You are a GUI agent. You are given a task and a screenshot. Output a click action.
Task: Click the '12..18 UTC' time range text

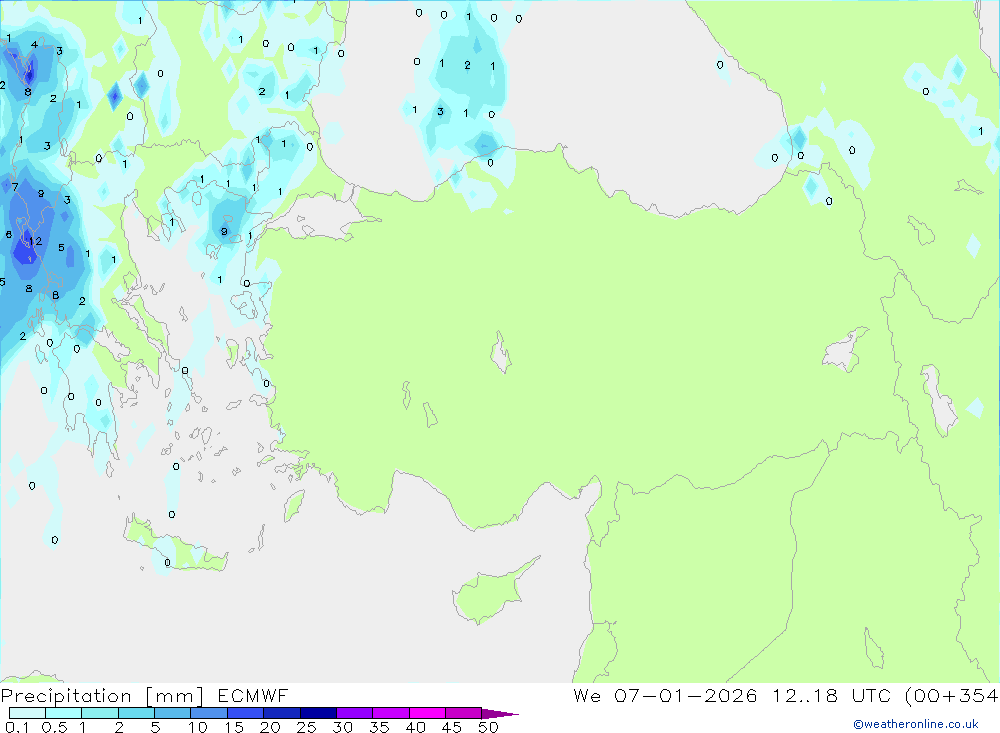point(833,695)
